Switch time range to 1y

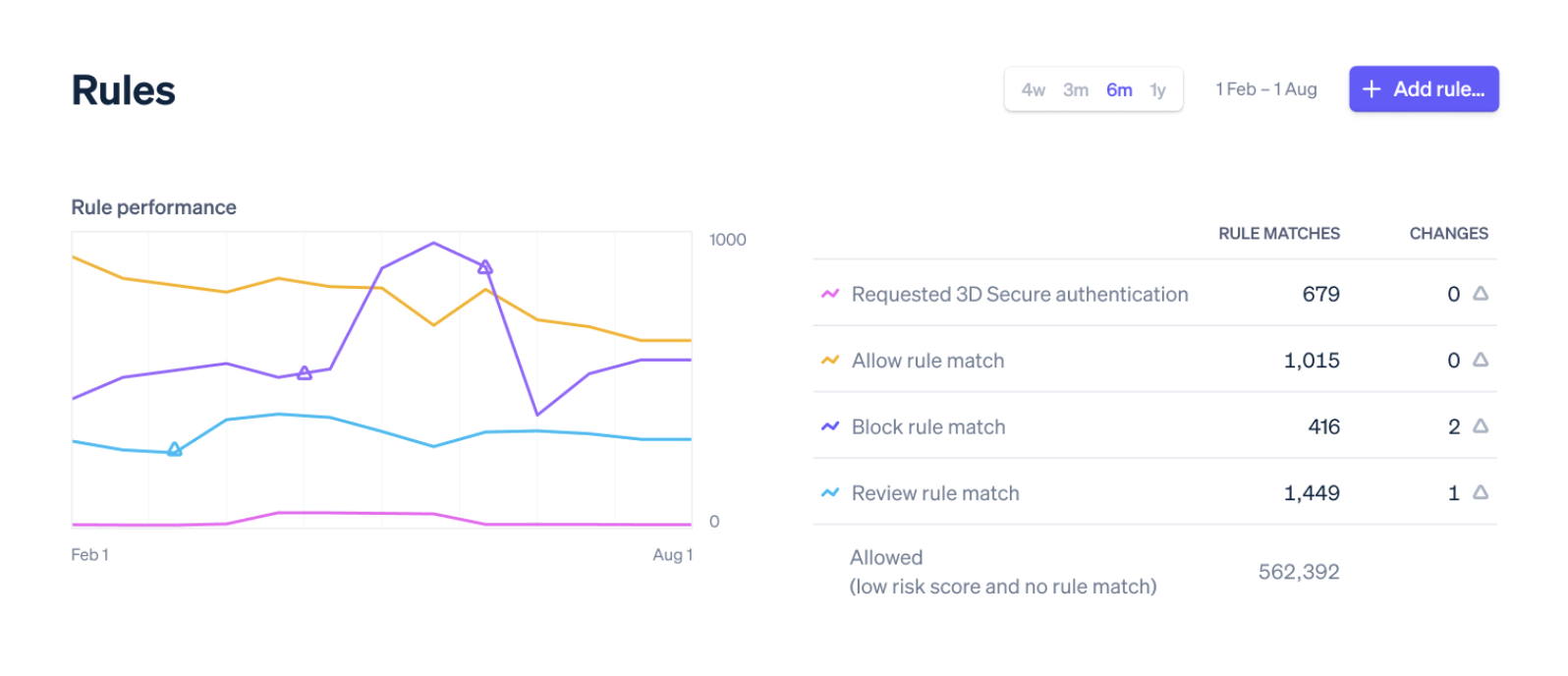[1158, 90]
